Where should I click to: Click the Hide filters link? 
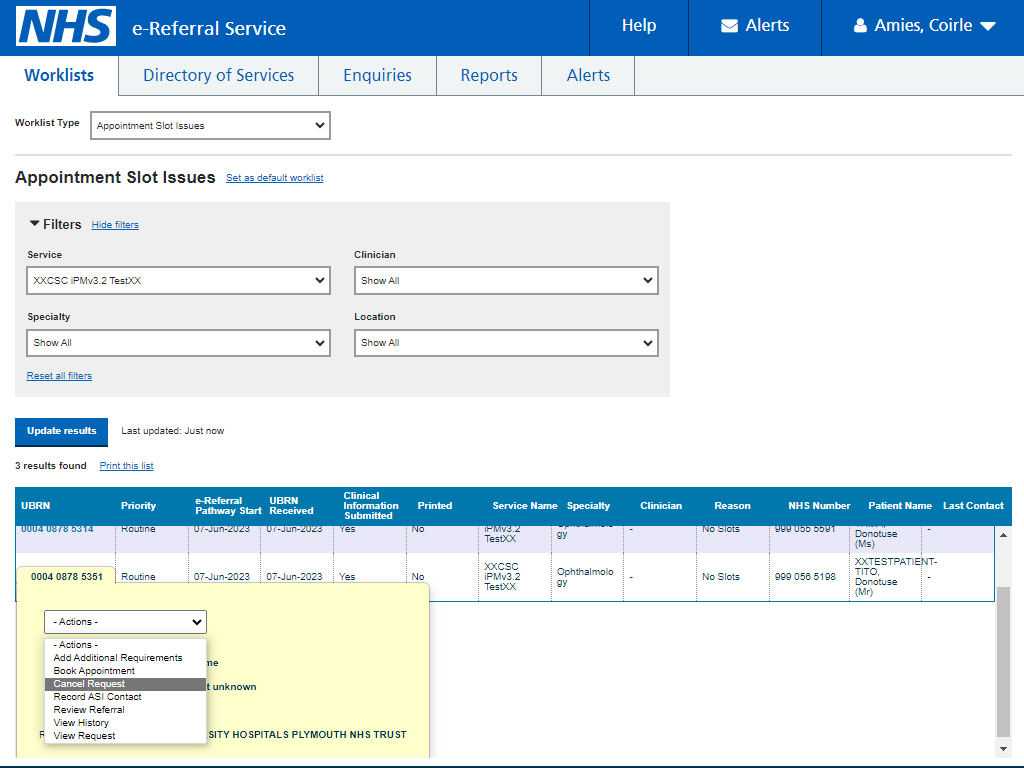(x=115, y=225)
